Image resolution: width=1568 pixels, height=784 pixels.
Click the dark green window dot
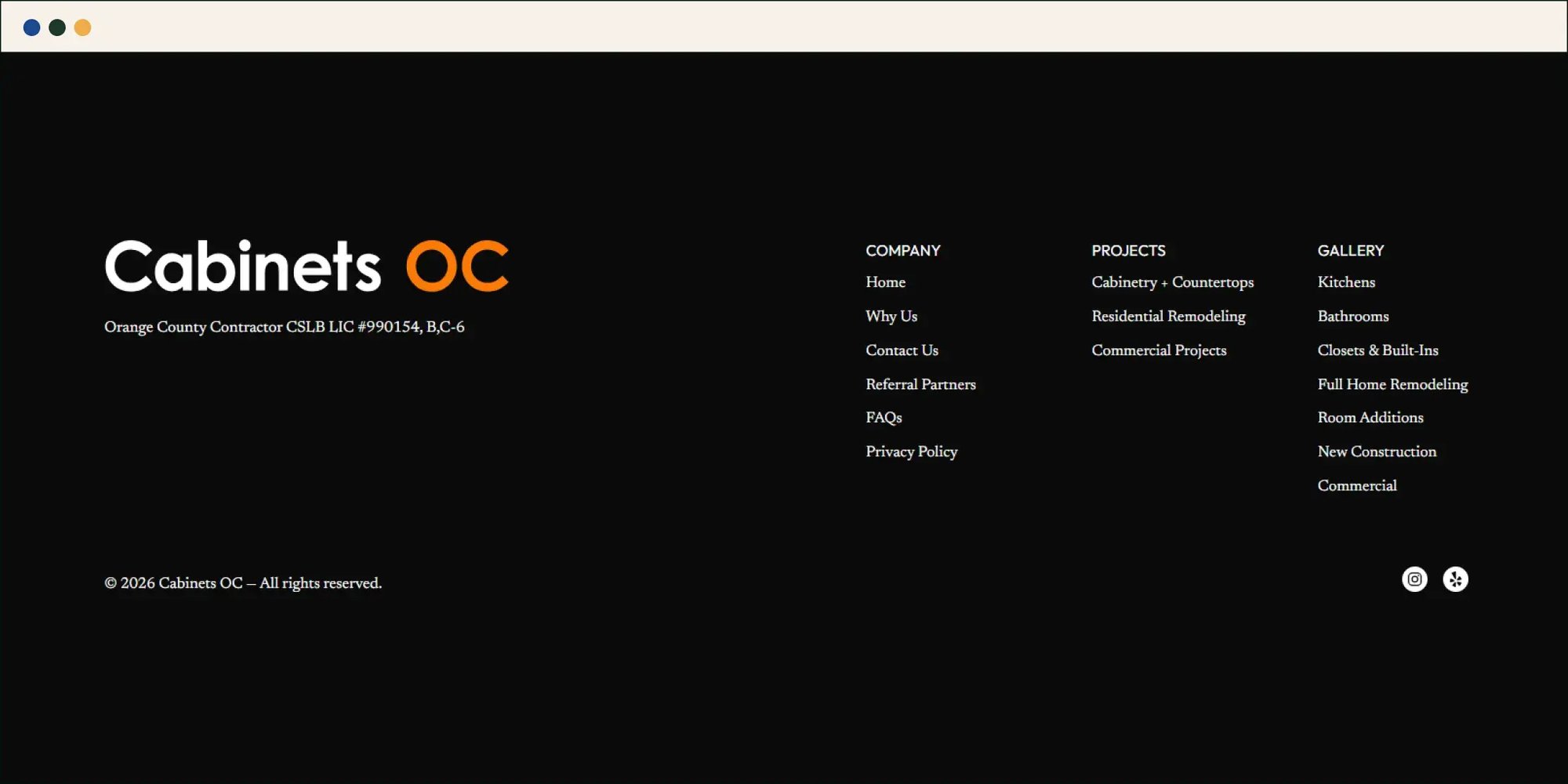pyautogui.click(x=57, y=27)
